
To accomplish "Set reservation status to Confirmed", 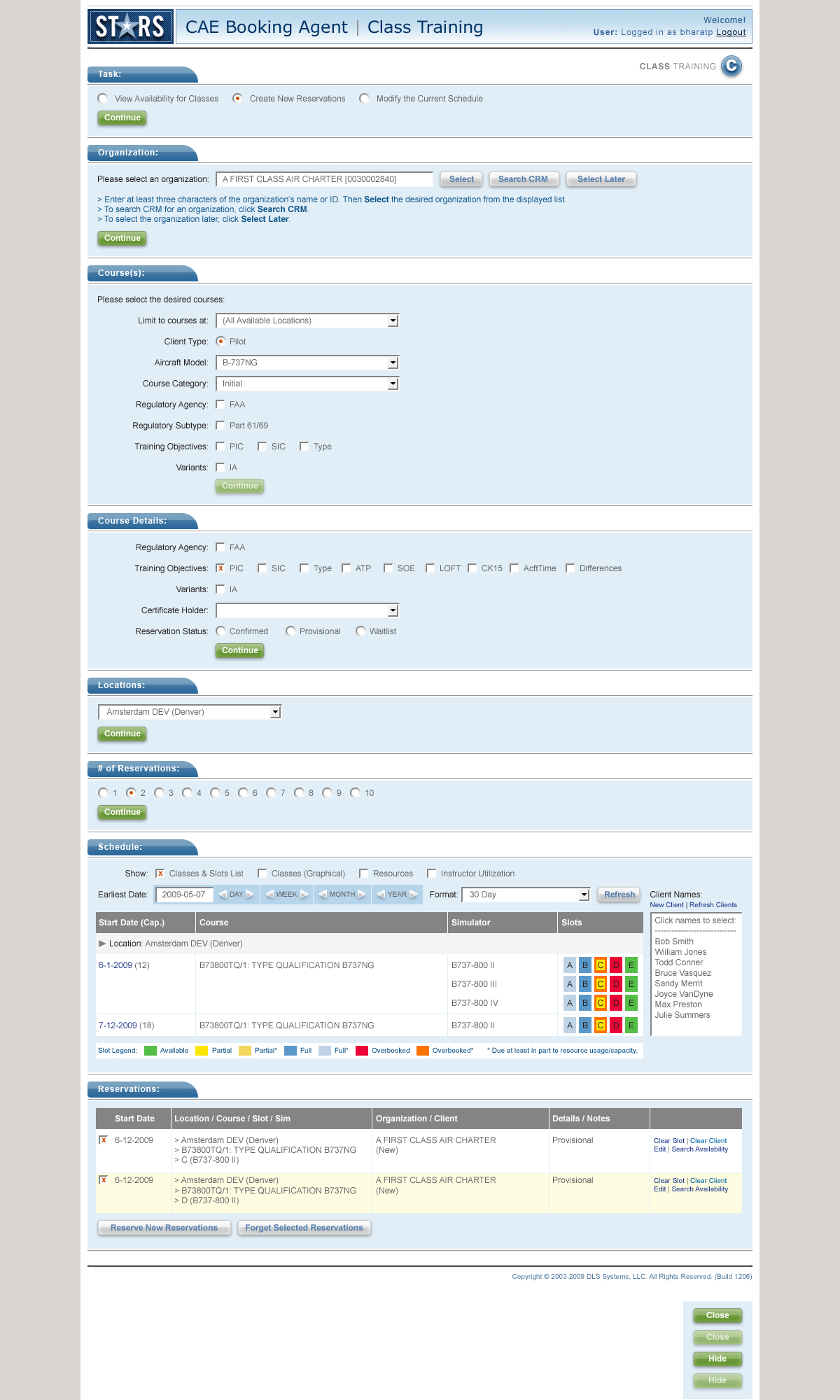I will 221,631.
